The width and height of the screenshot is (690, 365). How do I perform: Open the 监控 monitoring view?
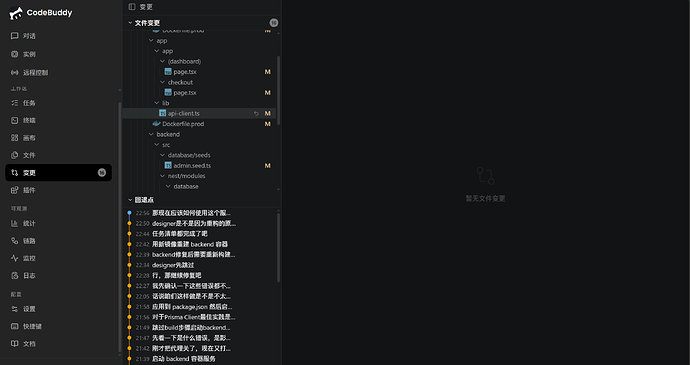[x=58, y=258]
